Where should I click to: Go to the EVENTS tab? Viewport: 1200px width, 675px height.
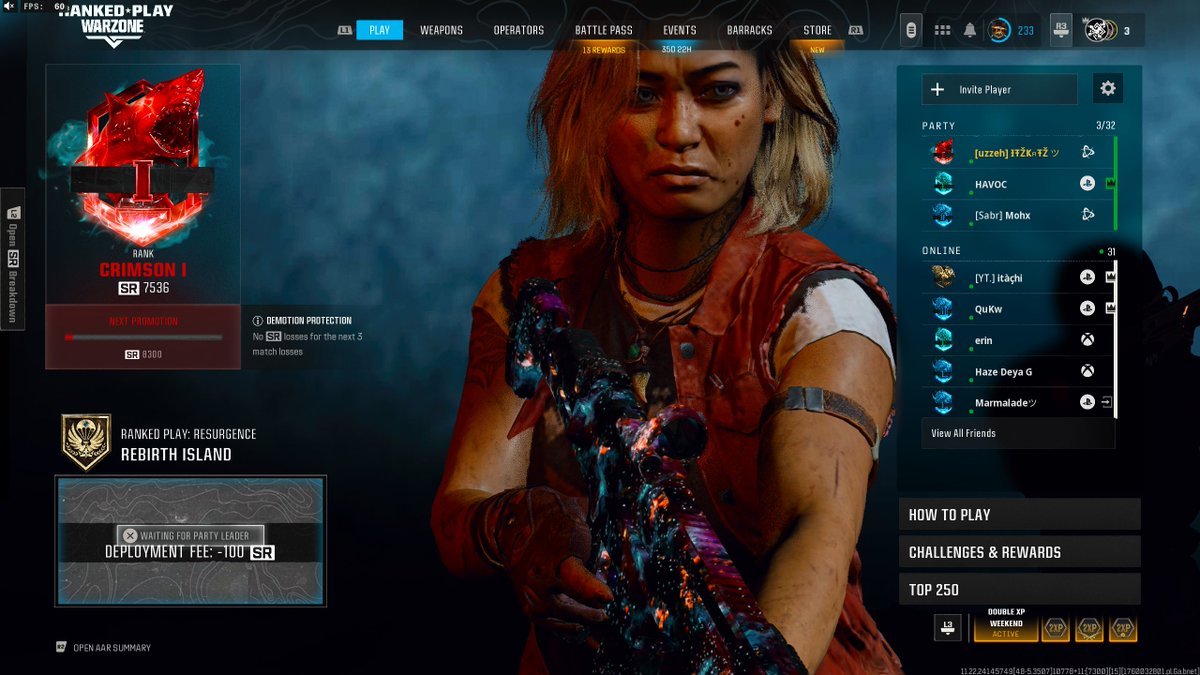679,30
